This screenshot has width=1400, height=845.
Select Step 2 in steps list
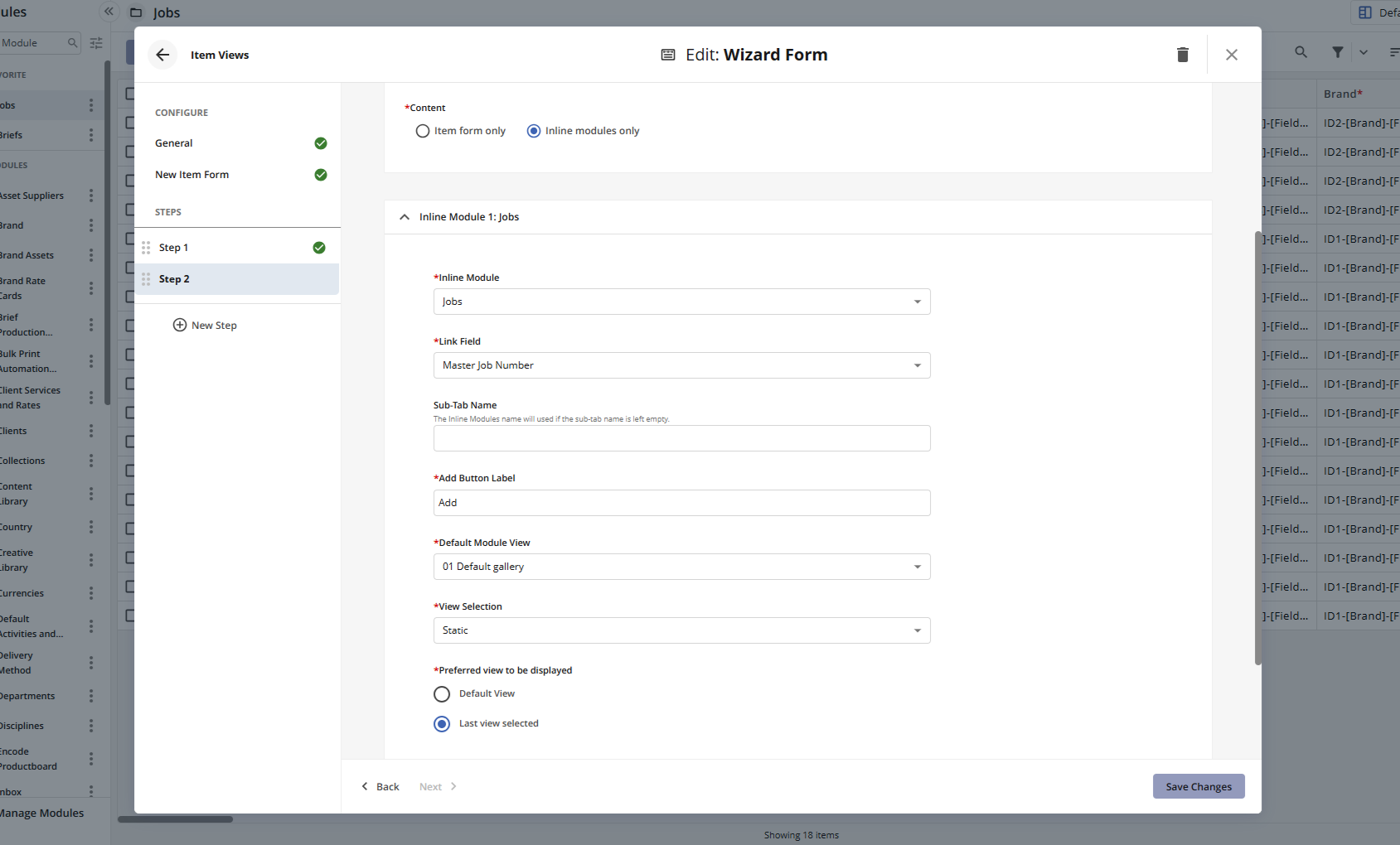[237, 279]
